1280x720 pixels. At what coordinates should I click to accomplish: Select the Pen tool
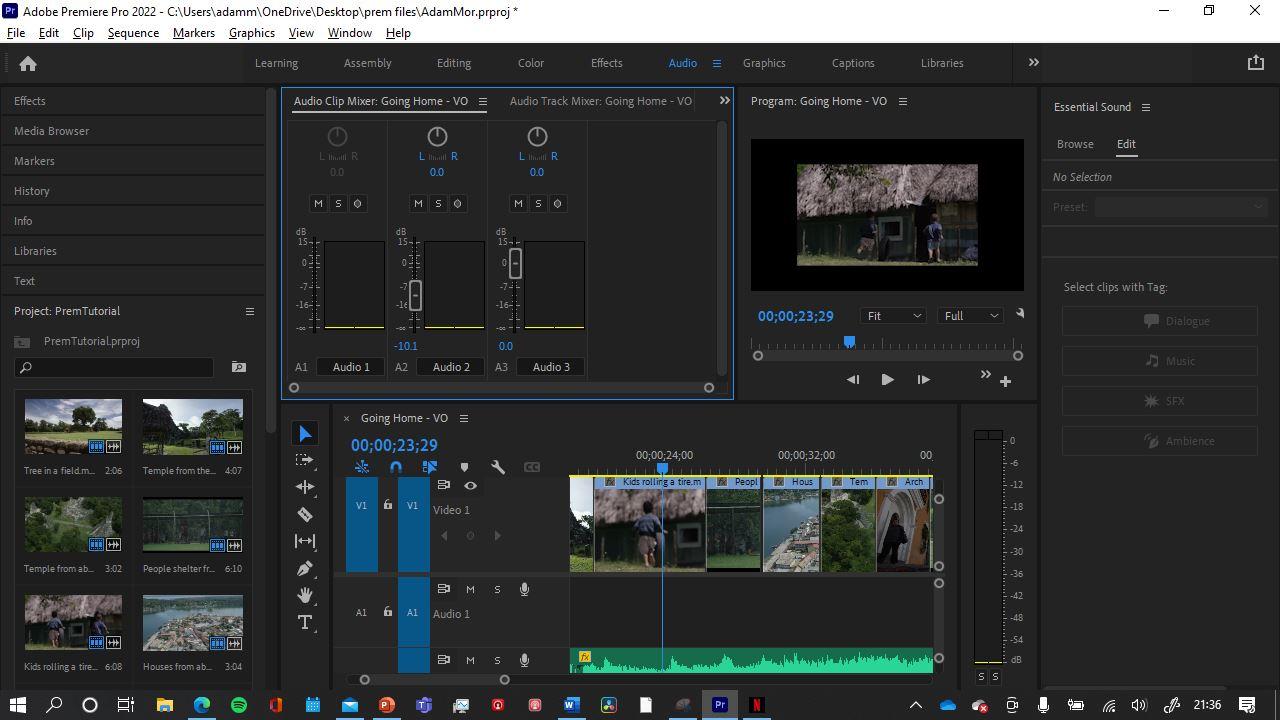(305, 568)
